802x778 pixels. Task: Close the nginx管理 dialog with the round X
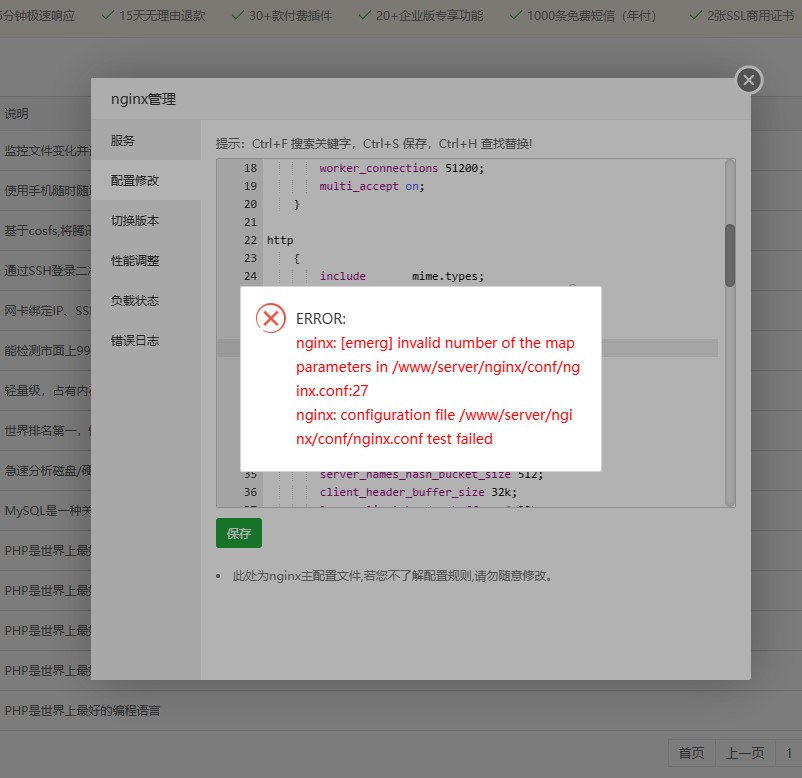coord(749,80)
